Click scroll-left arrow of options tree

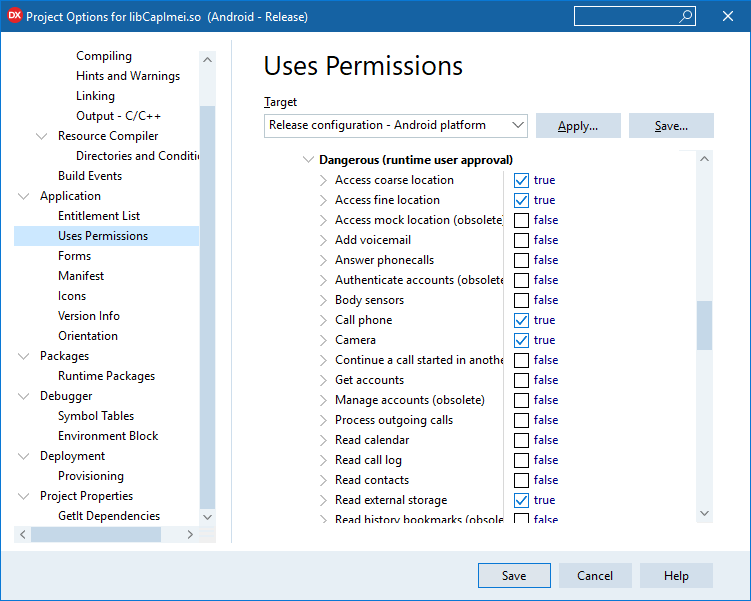24,535
